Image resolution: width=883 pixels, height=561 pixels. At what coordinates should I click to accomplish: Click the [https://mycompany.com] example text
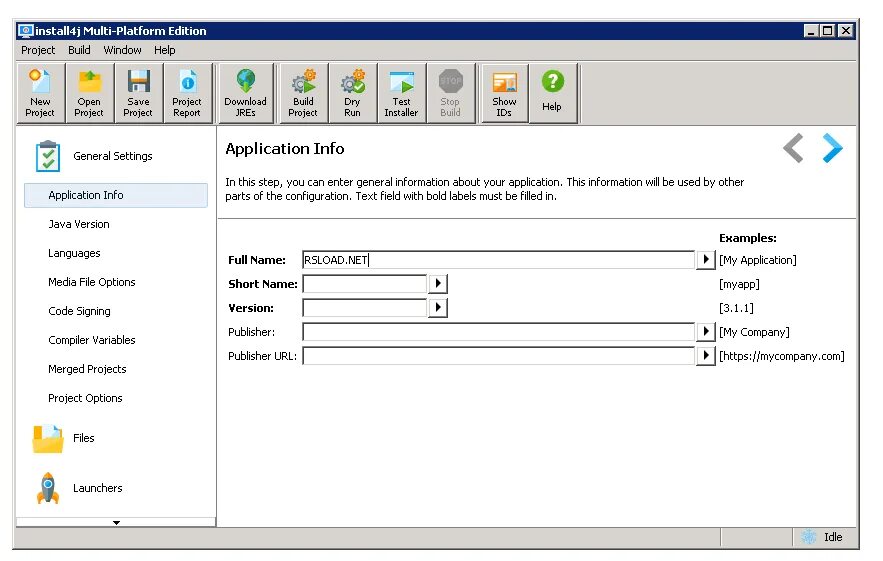[x=782, y=356]
